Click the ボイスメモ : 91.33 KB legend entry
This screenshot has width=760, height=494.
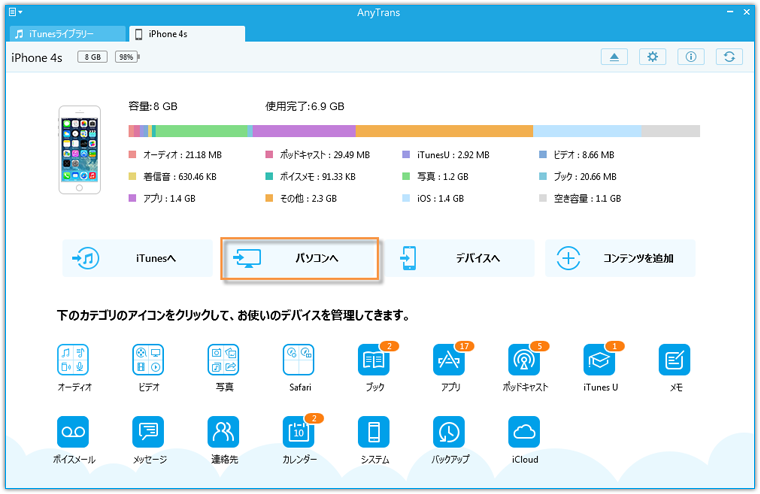311,176
